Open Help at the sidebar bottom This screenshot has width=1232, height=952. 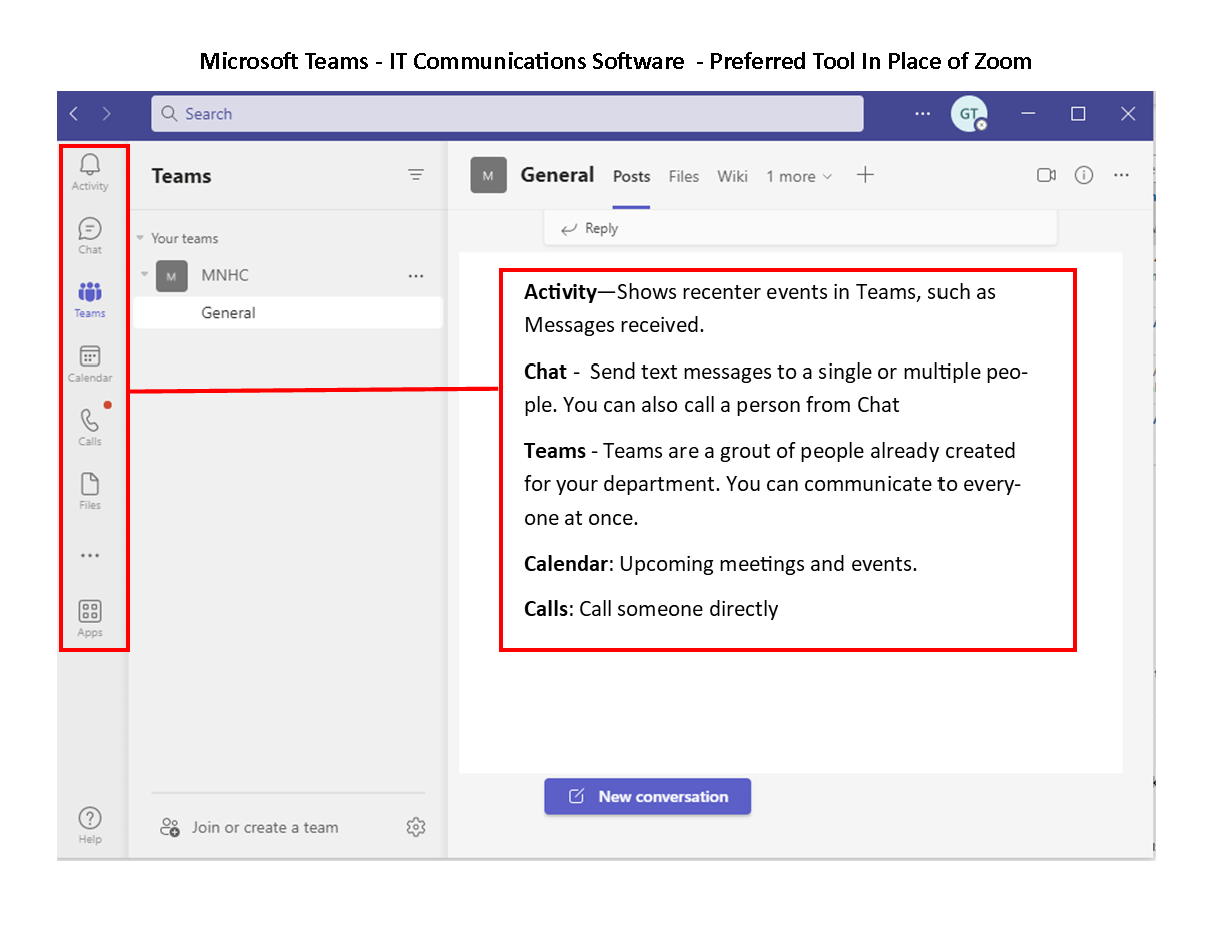pos(90,825)
